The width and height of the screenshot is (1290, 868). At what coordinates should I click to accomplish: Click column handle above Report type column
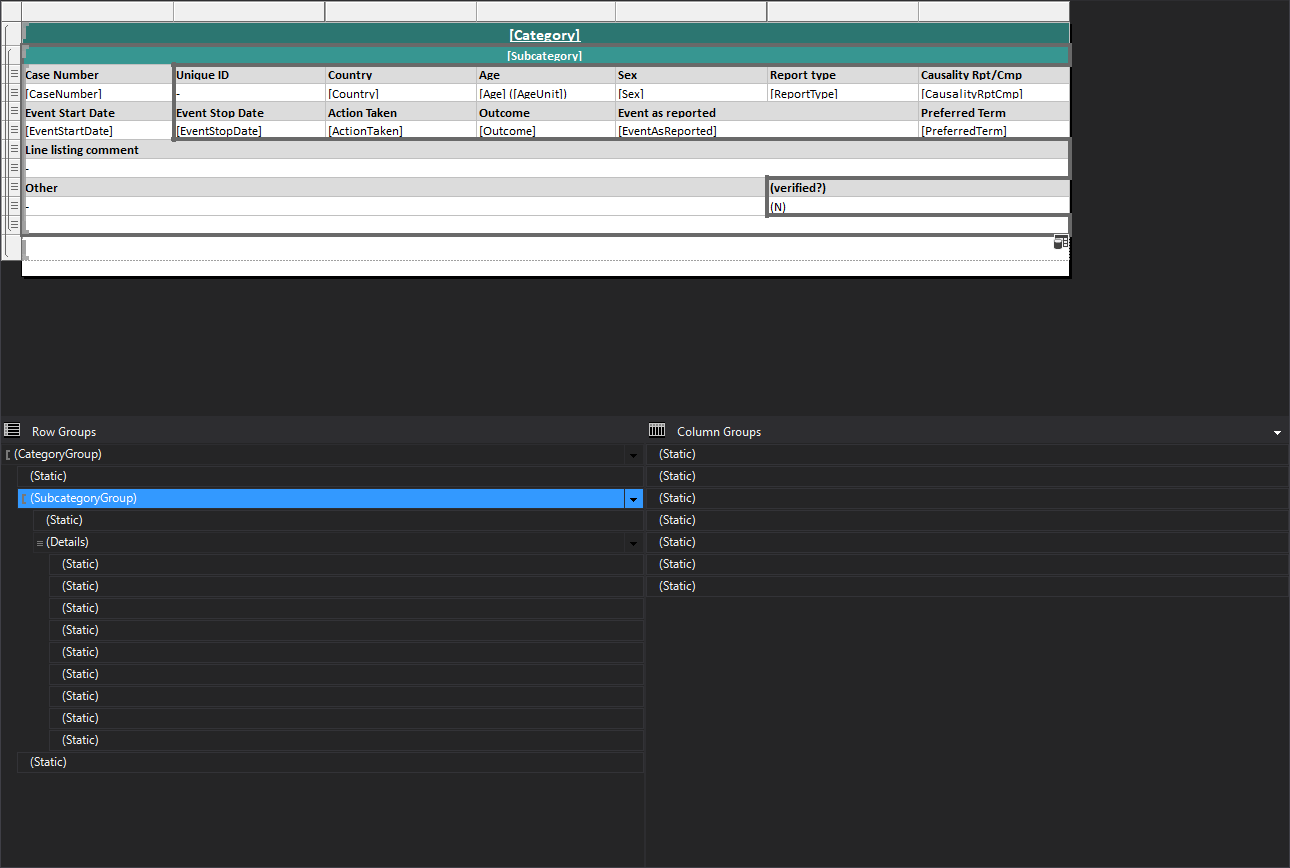click(x=843, y=11)
